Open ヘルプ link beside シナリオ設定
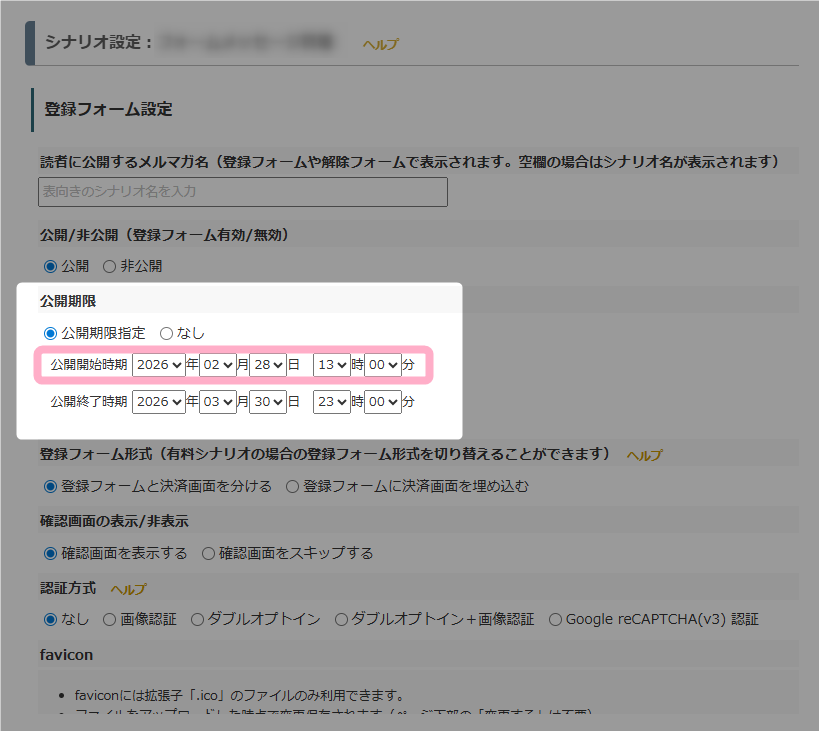 click(x=380, y=44)
